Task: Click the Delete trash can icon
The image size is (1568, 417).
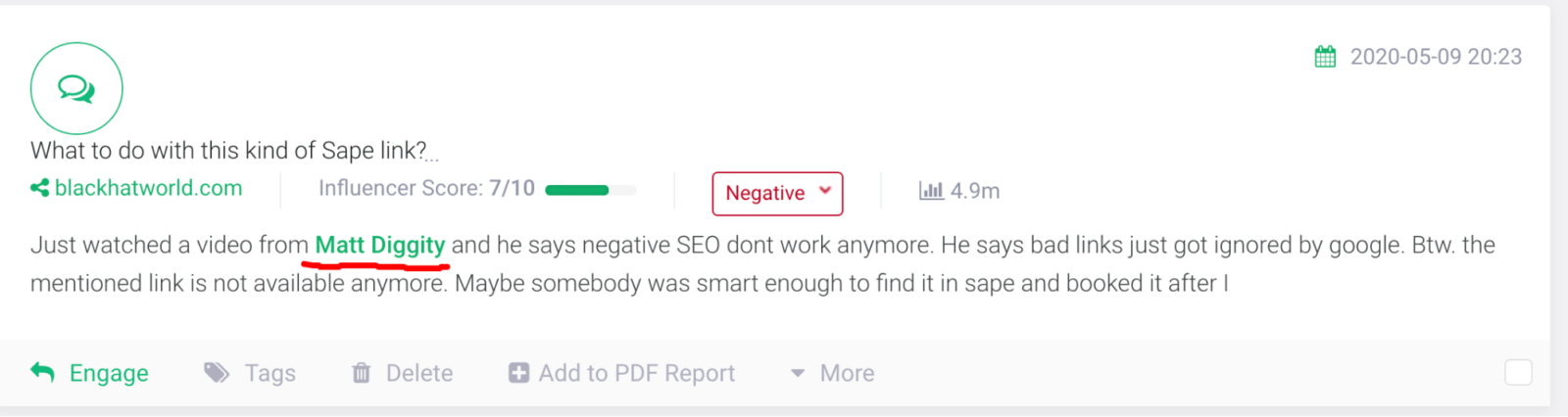Action: 362,373
